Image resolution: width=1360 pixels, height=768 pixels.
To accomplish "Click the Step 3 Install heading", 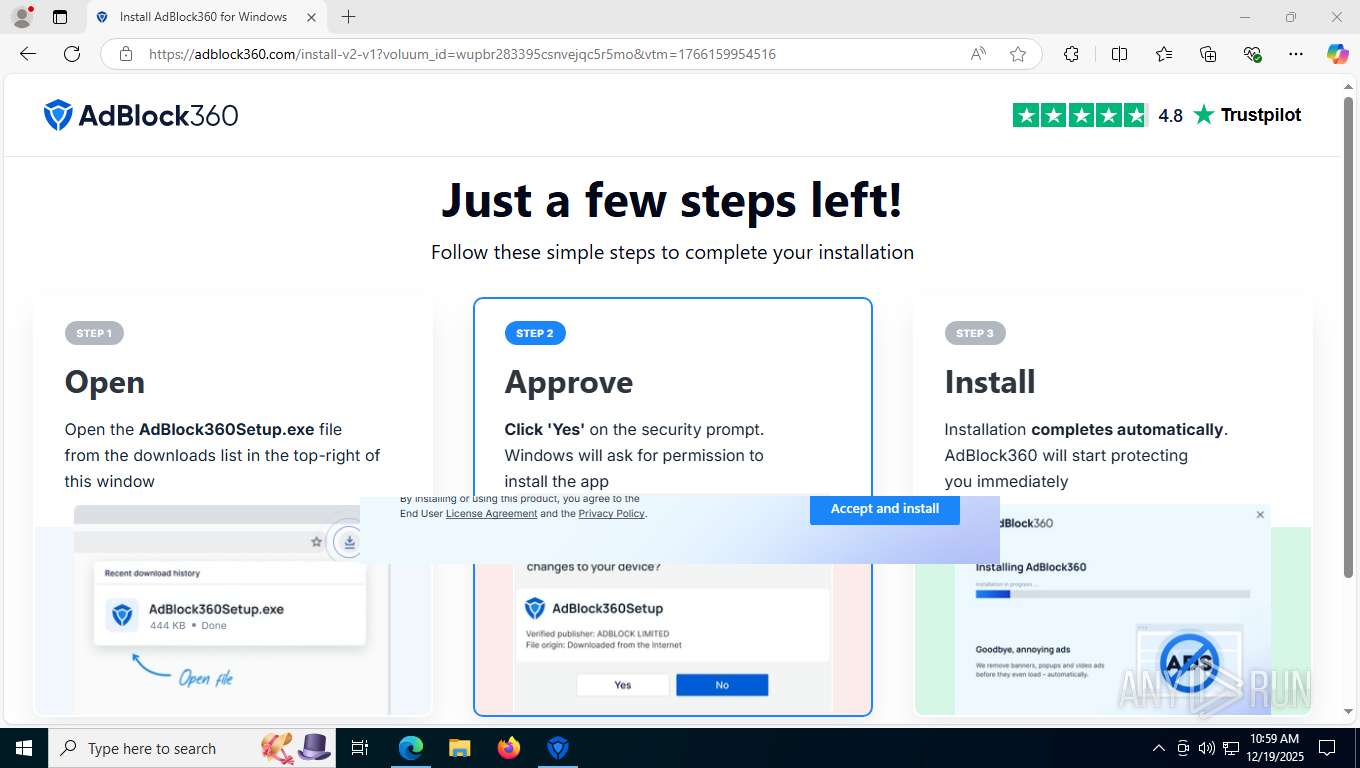I will click(990, 382).
